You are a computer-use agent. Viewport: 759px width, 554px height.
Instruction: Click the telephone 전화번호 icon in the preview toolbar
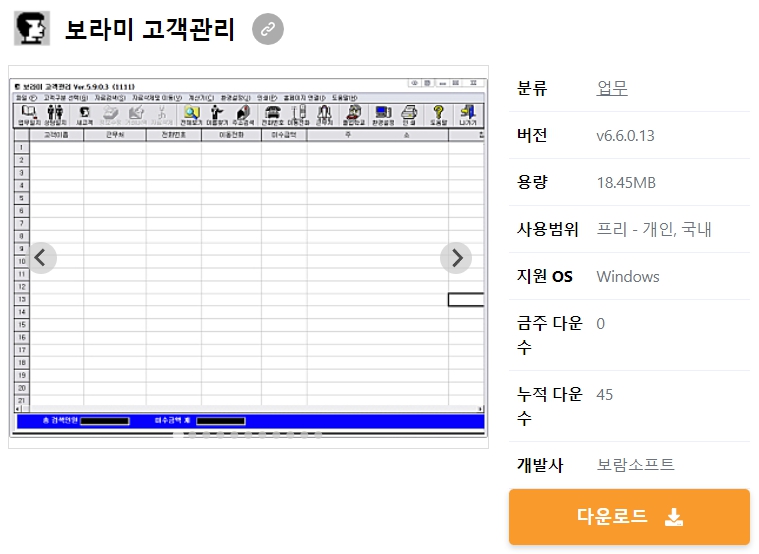pyautogui.click(x=273, y=115)
